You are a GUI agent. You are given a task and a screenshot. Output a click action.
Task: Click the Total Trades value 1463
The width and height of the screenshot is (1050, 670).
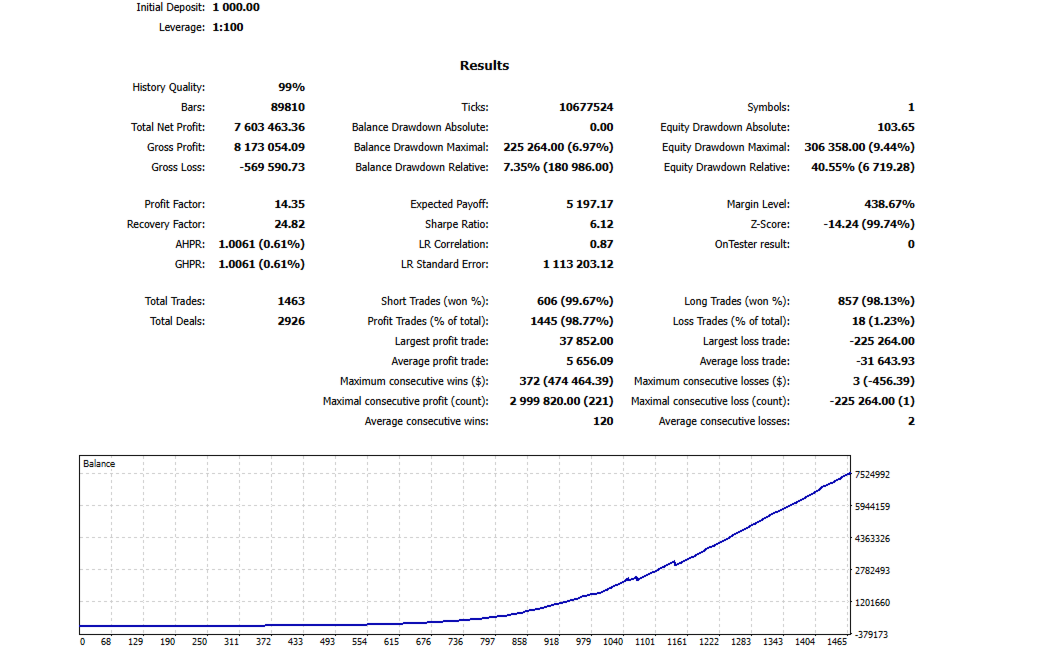pos(291,301)
